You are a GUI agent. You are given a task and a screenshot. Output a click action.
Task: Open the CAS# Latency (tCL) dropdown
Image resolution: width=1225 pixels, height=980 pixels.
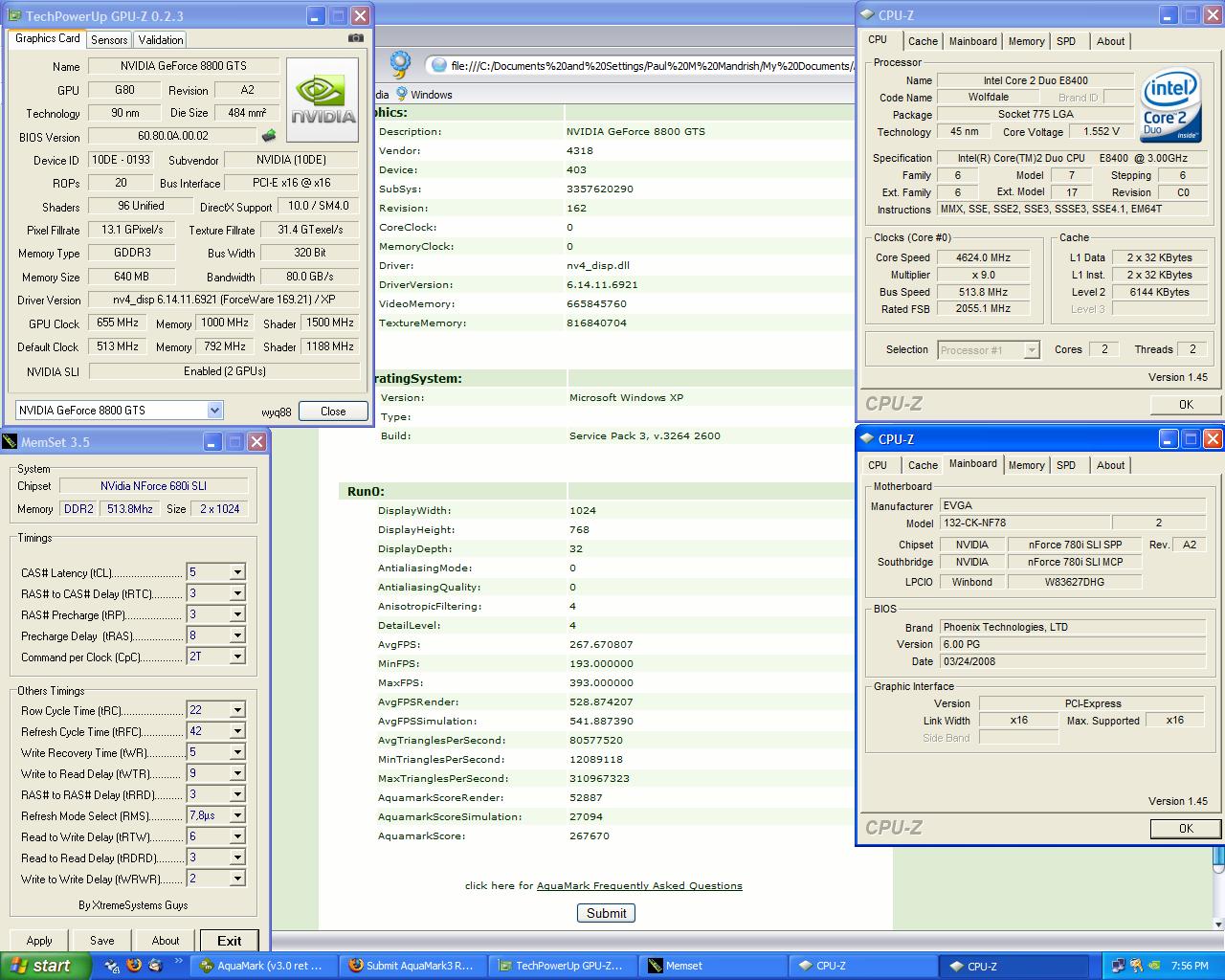(237, 572)
